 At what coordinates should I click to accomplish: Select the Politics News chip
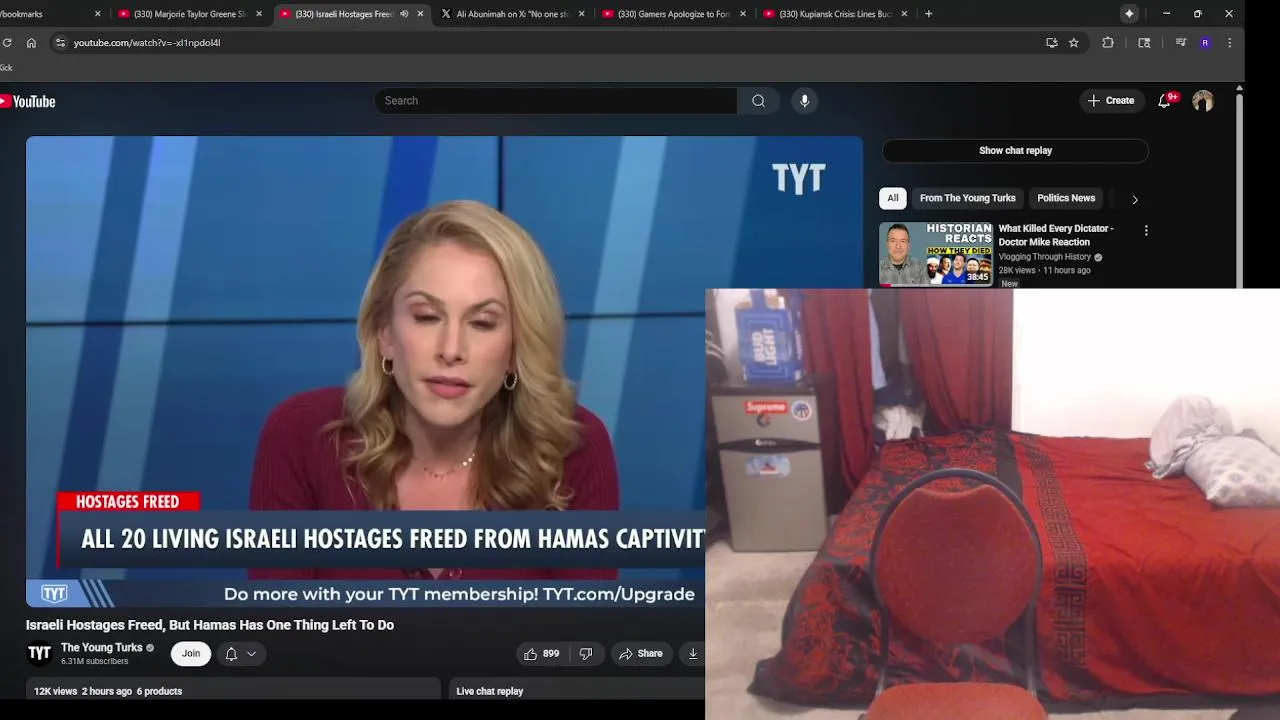tap(1066, 198)
